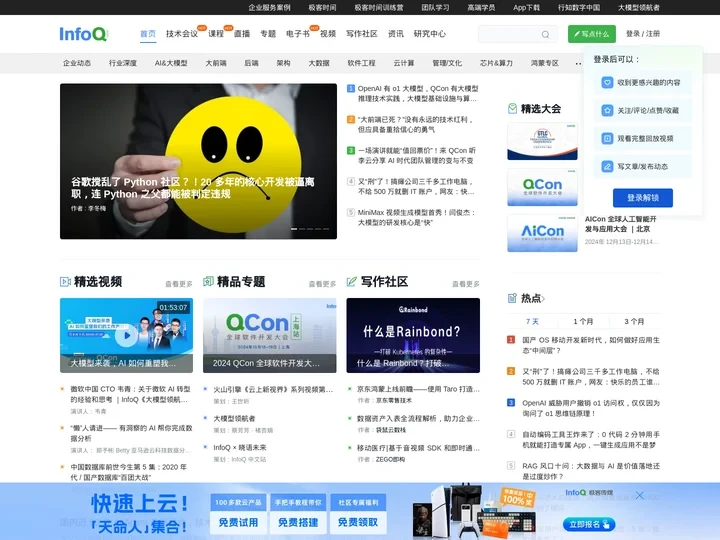The width and height of the screenshot is (720, 540).
Task: Open 微软中国 CTO 韦青 video link
Action: [x=130, y=394]
